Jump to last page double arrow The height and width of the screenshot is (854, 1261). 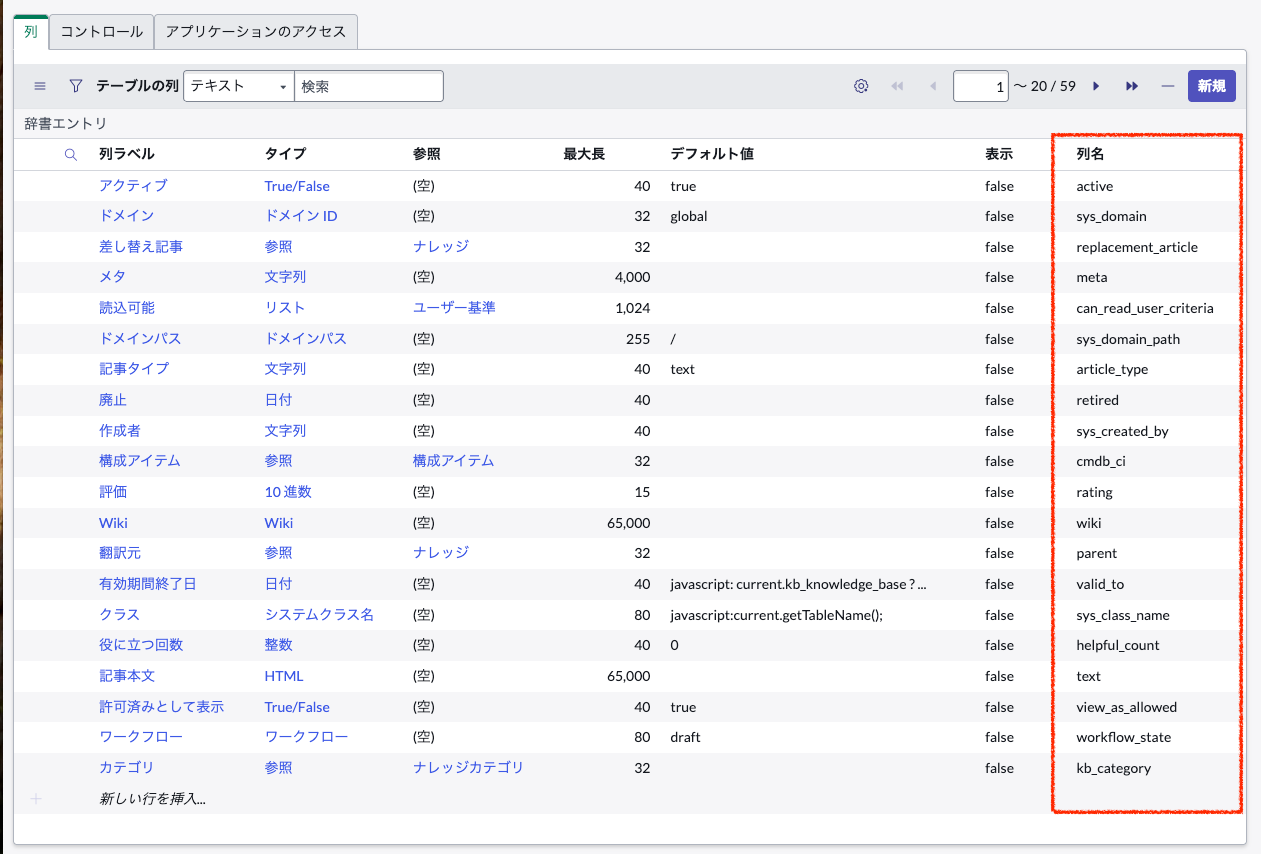point(1132,86)
